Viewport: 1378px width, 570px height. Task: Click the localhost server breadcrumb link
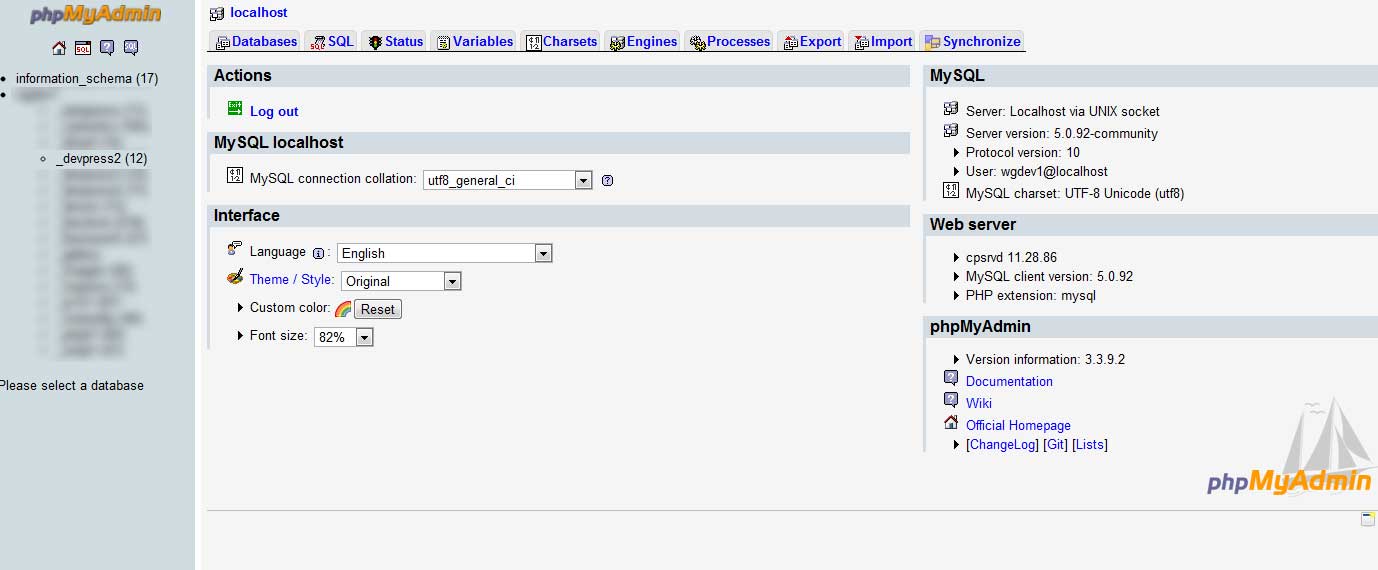pos(258,12)
